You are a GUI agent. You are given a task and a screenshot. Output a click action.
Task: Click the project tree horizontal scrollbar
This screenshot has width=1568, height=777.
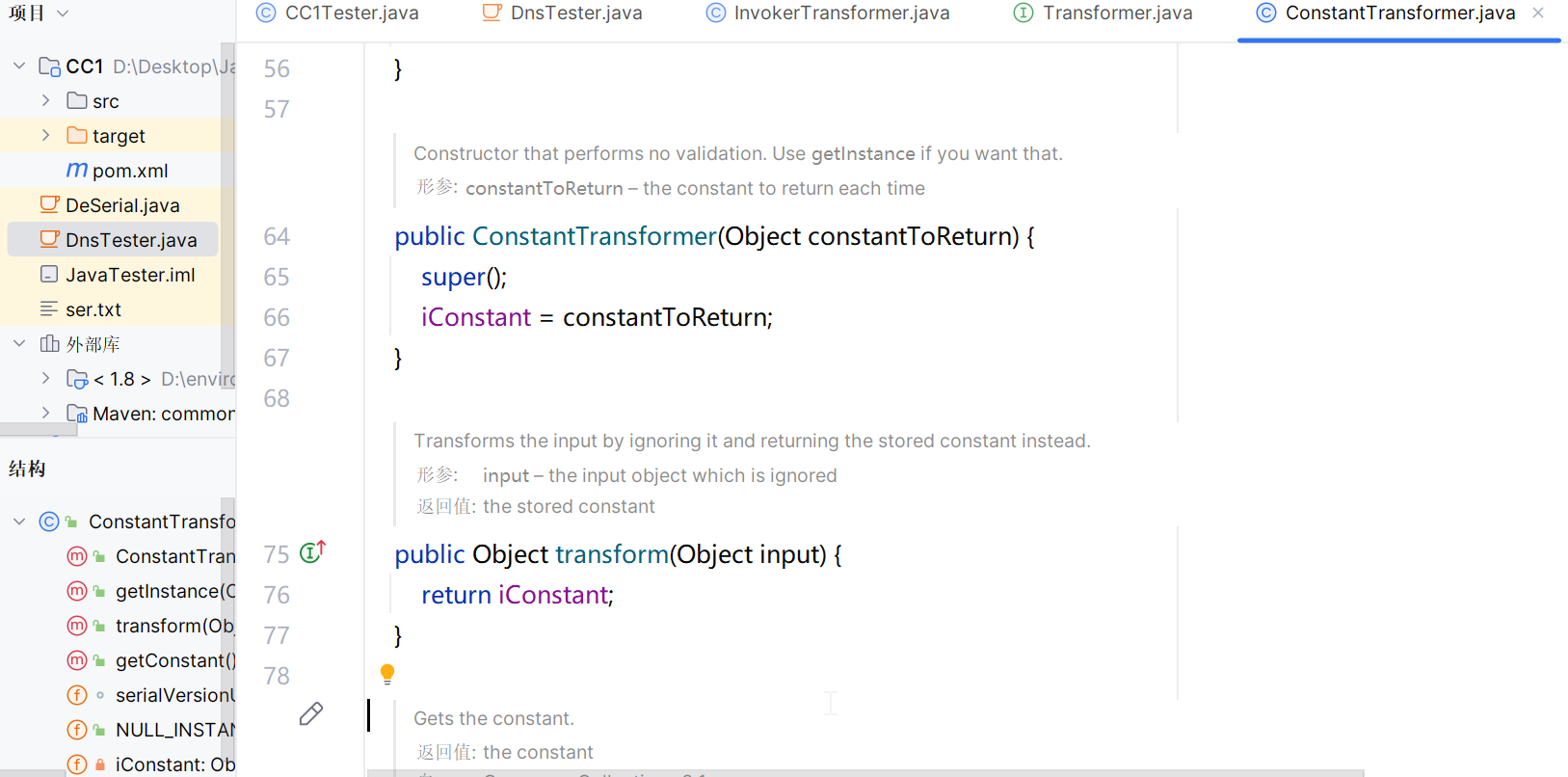click(39, 429)
